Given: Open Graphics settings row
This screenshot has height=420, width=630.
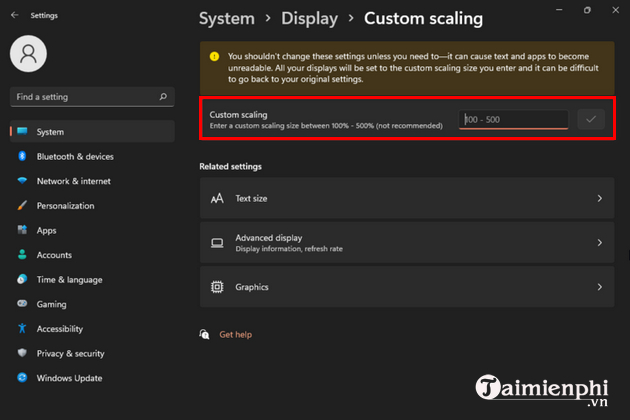Looking at the screenshot, I should click(407, 287).
